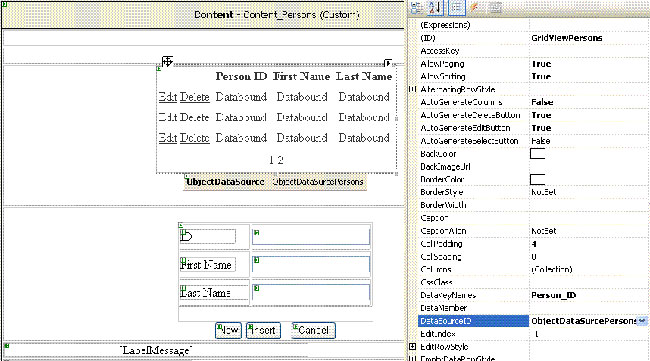
Task: Click Delete link in third grid row
Action: 194,138
